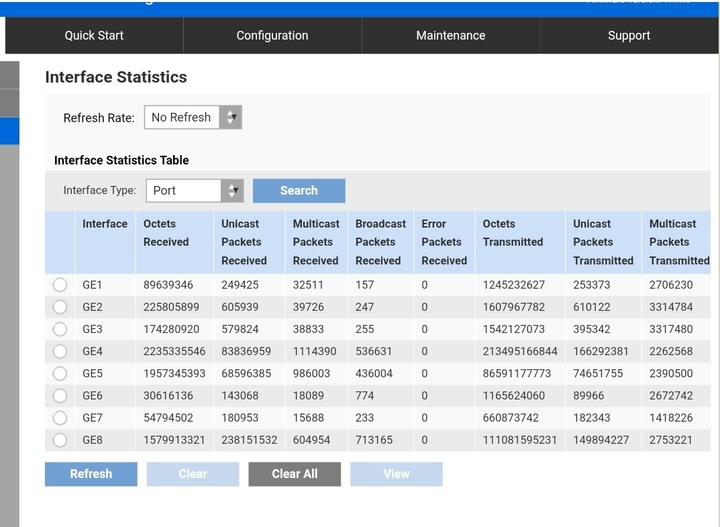Click the Clear All button

coord(295,474)
